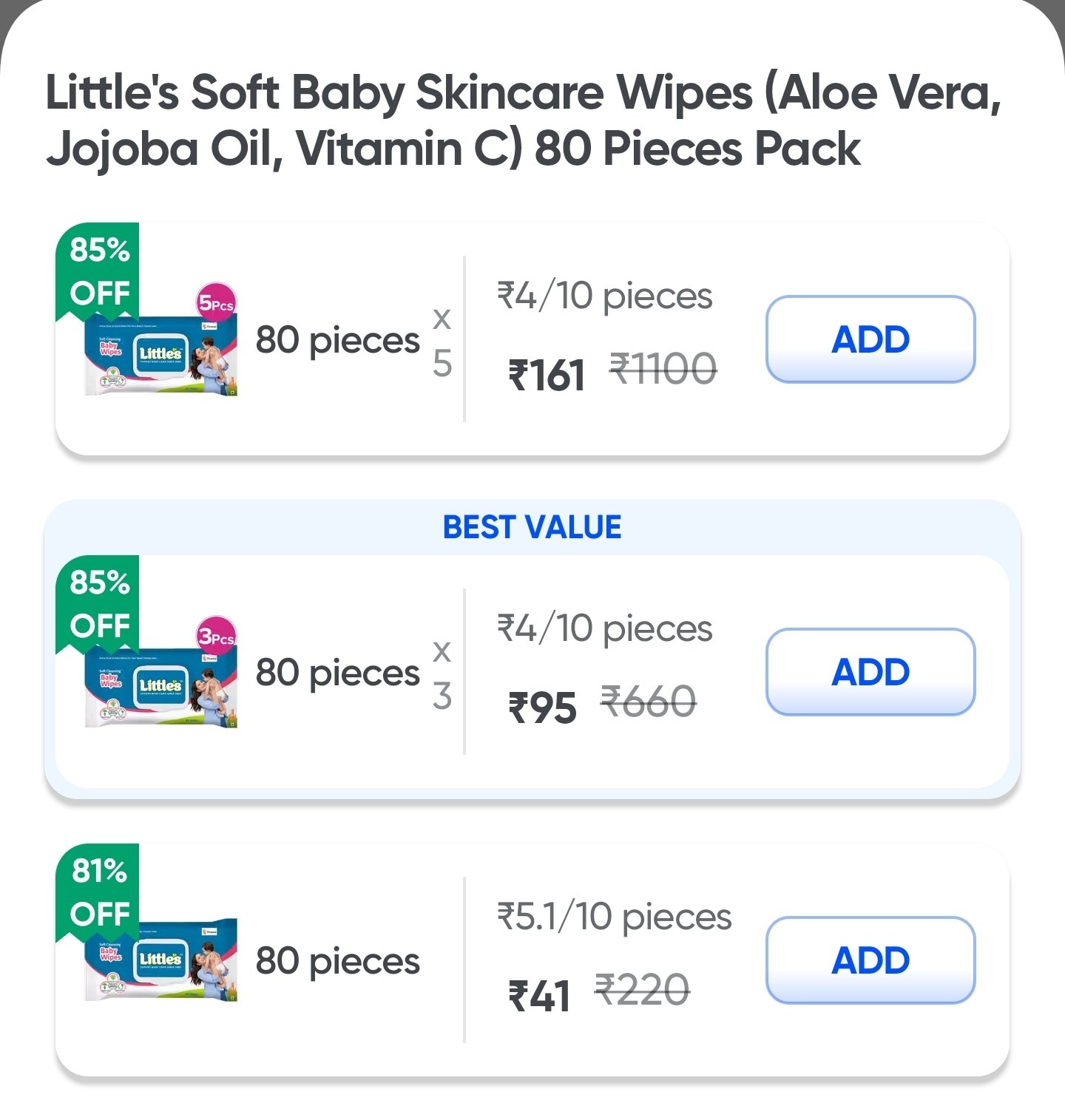Screen dimensions: 1065x1120
Task: Tap the 81% OFF discount badge
Action: tap(98, 892)
